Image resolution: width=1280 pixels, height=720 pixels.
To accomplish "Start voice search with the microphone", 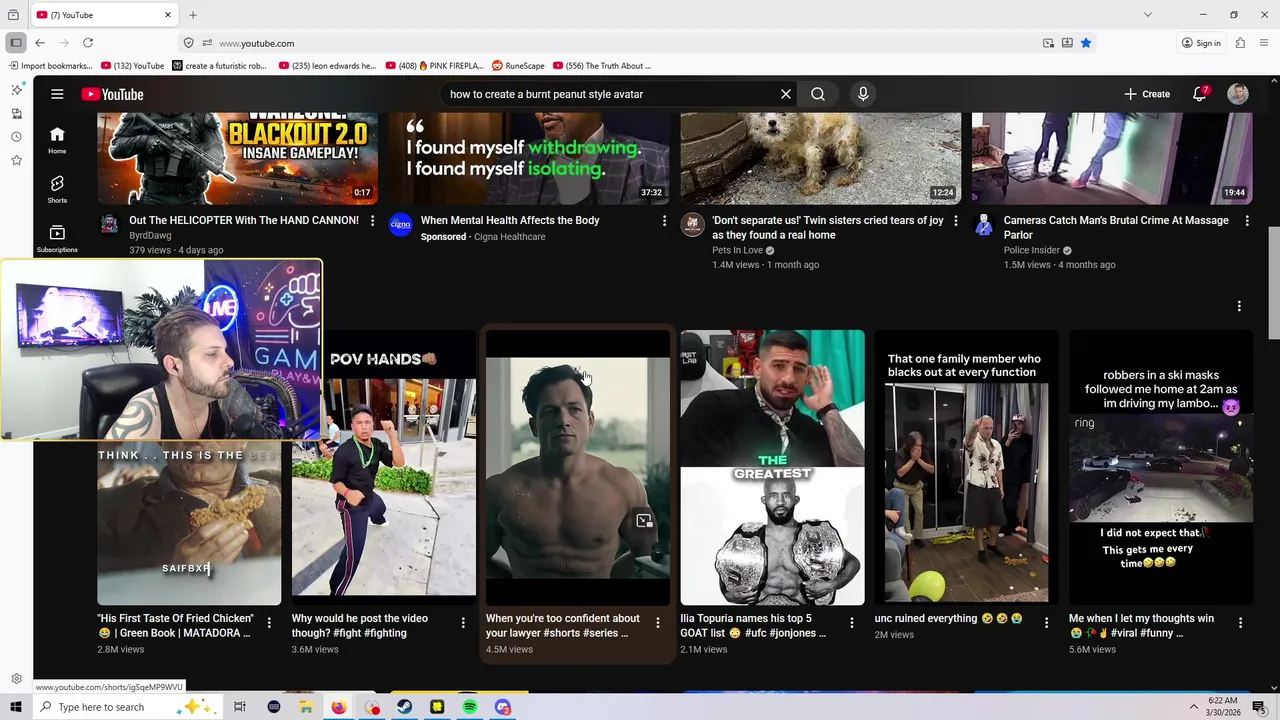I will tap(863, 94).
